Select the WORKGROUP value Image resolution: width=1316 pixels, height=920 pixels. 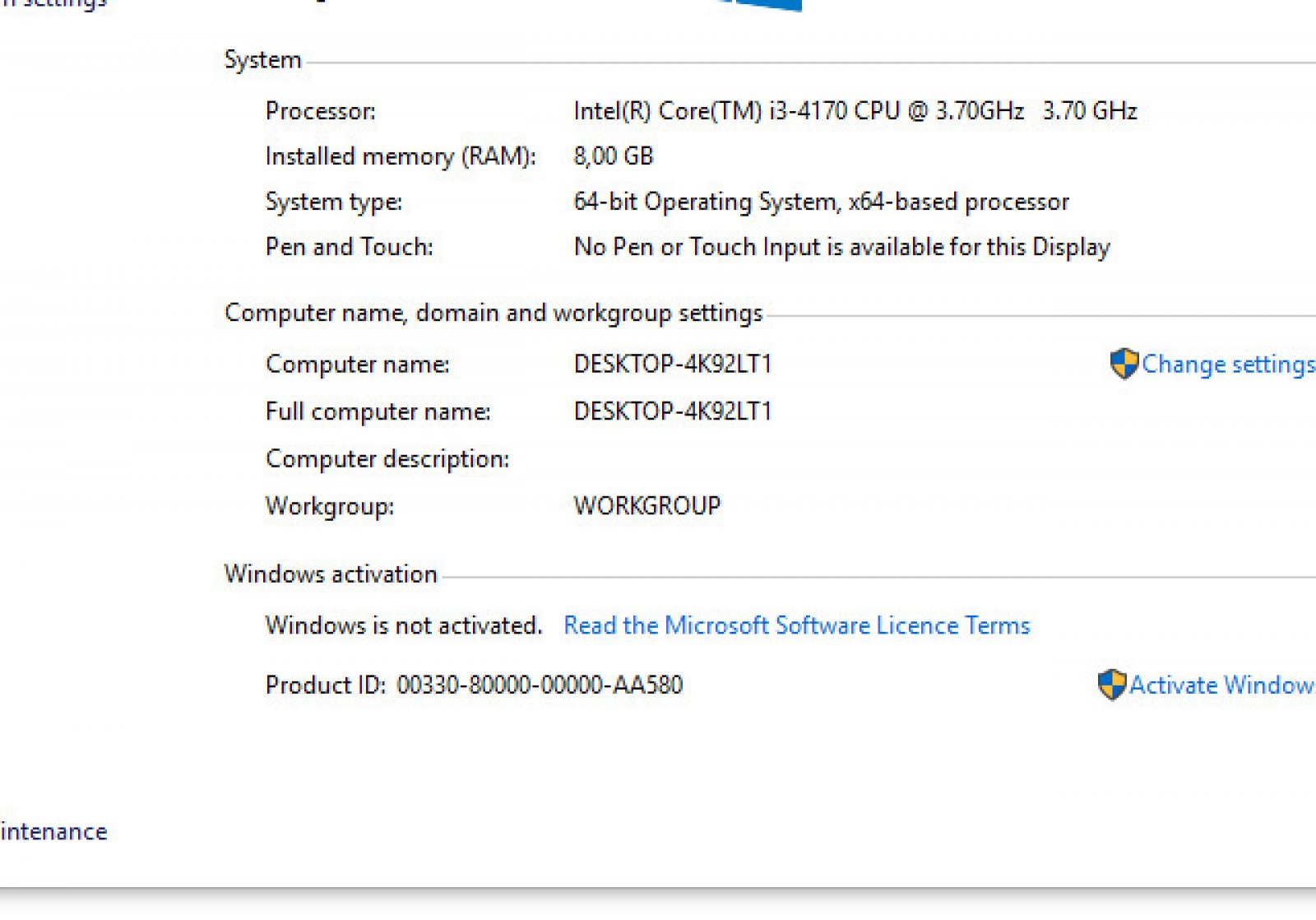tap(647, 505)
